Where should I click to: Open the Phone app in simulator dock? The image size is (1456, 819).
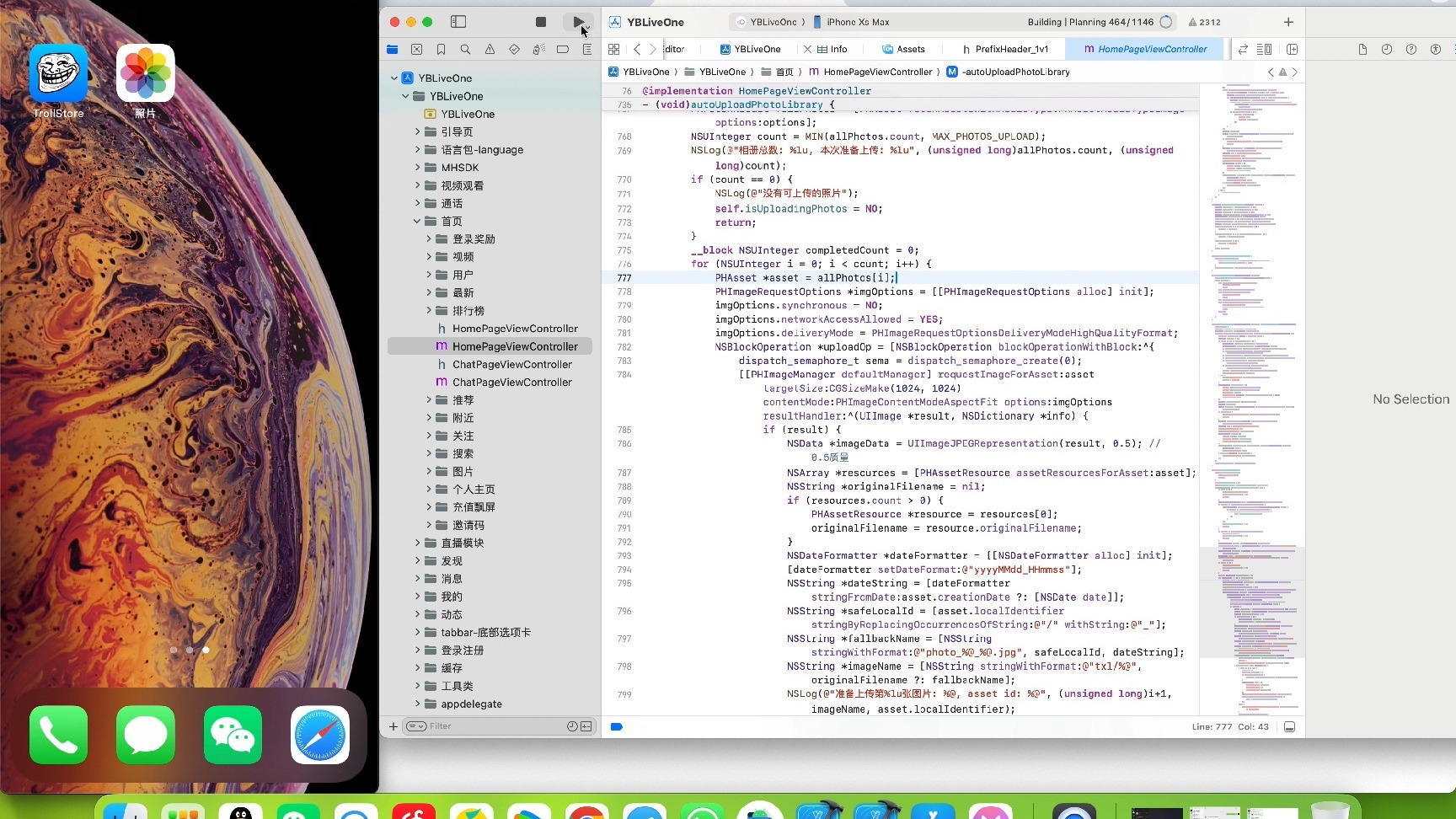(58, 735)
